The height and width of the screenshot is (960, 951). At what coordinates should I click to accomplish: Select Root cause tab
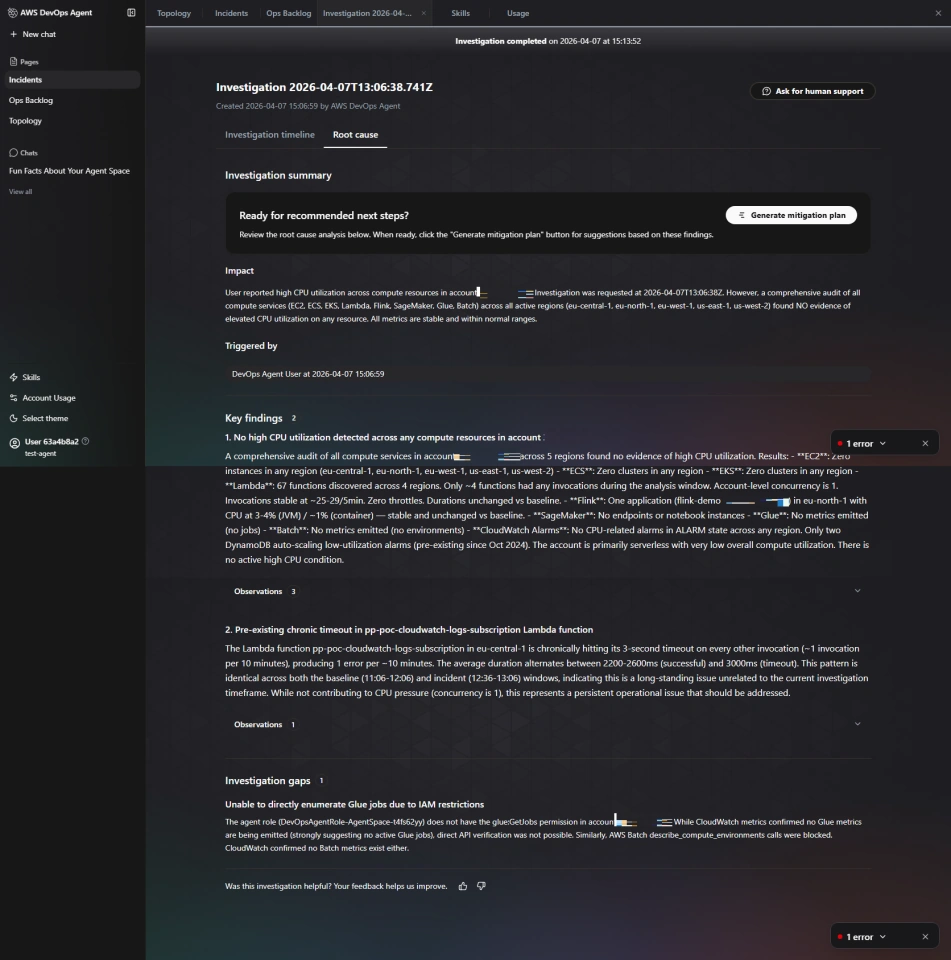pyautogui.click(x=355, y=135)
